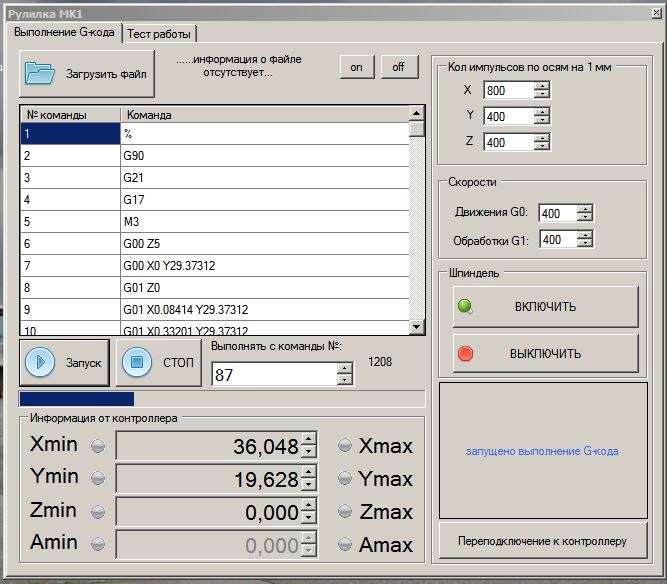Click the Команда column header
This screenshot has width=667, height=584.
[265, 115]
